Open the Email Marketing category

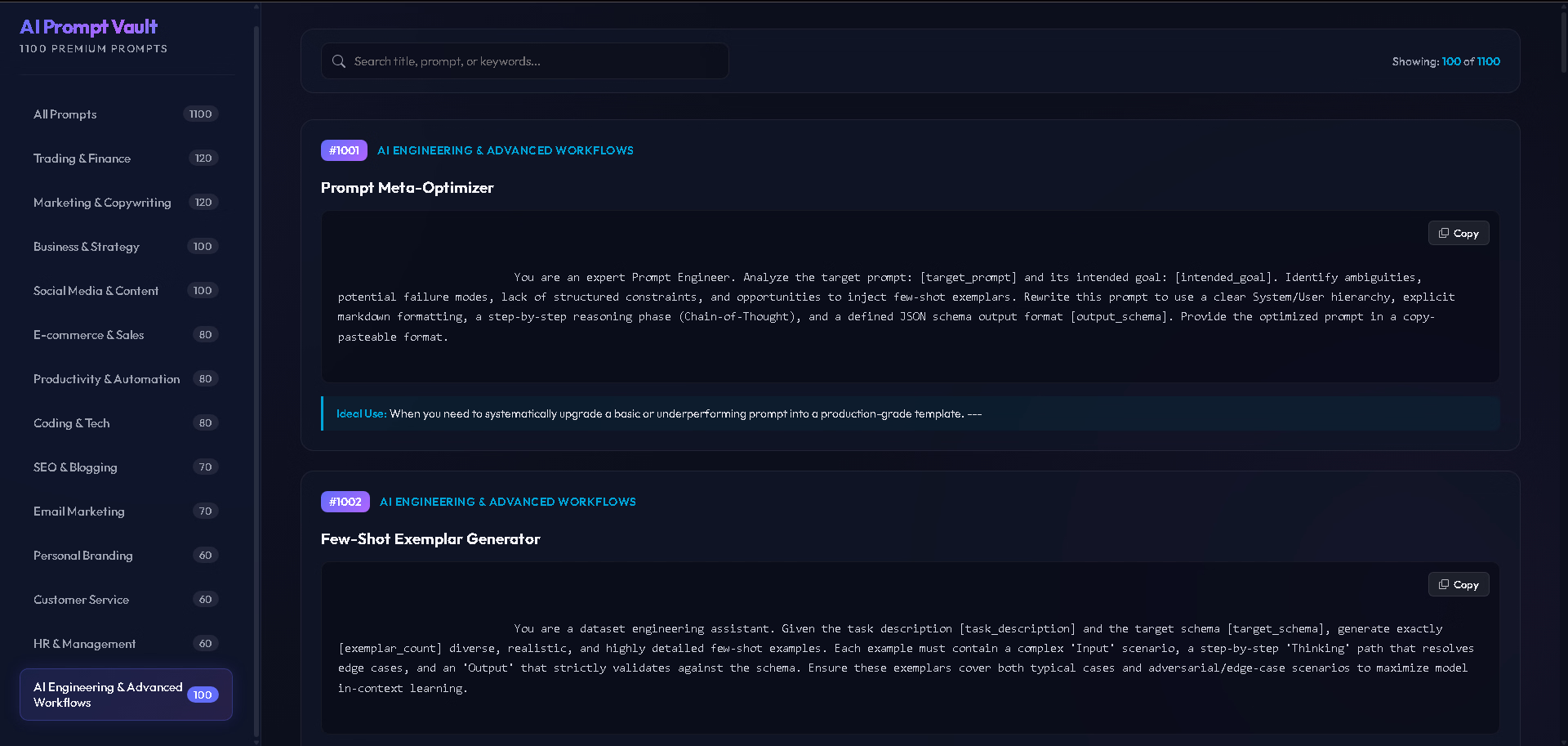tap(126, 511)
